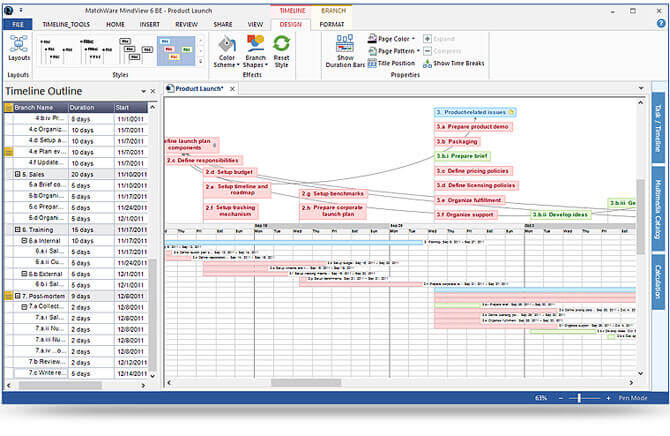Click the outline panel scroll down arrow

click(153, 376)
